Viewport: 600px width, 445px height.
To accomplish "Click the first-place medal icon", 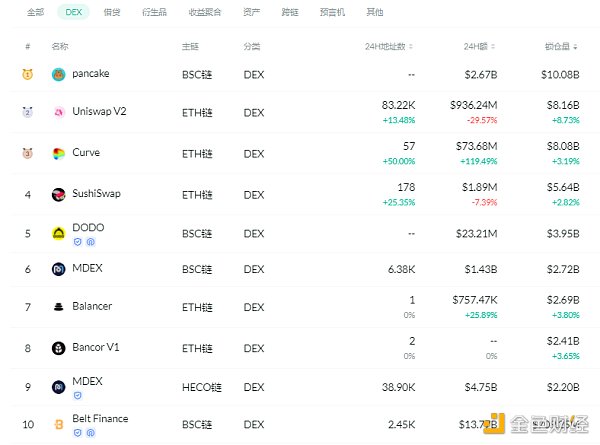I will 28,74.
